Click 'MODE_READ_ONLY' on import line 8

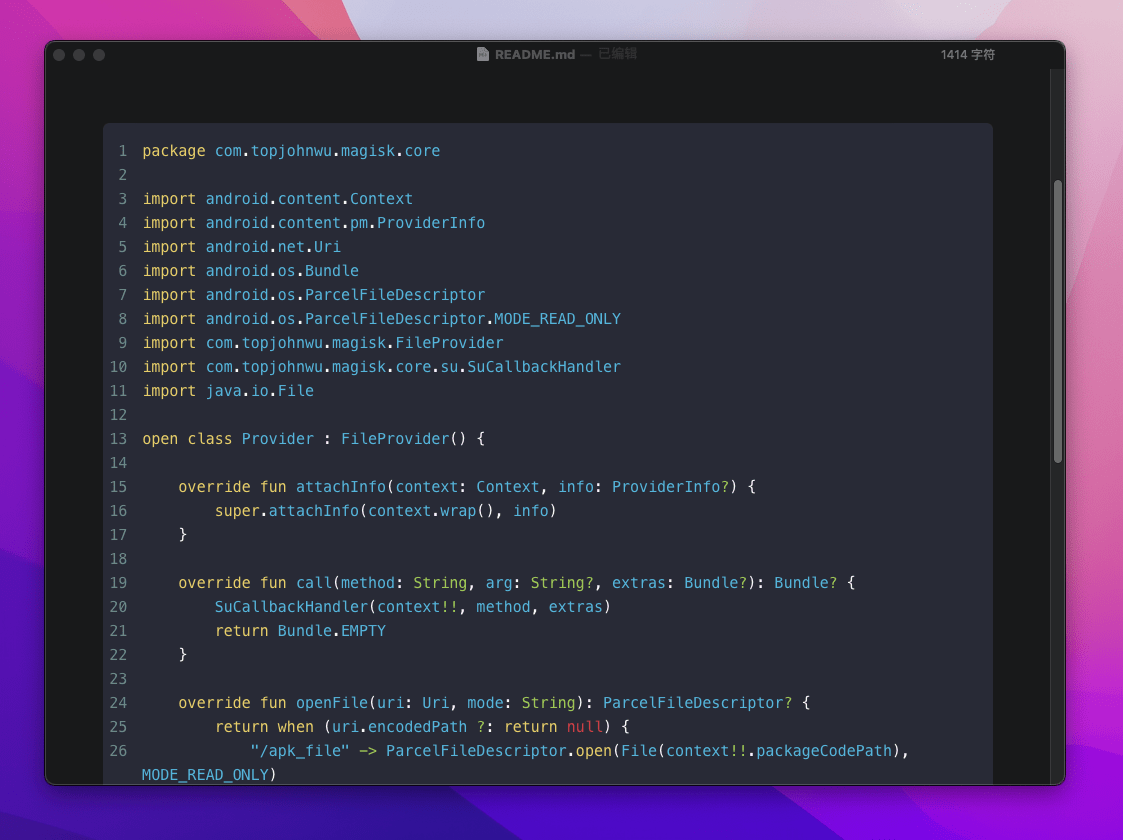[x=557, y=319]
